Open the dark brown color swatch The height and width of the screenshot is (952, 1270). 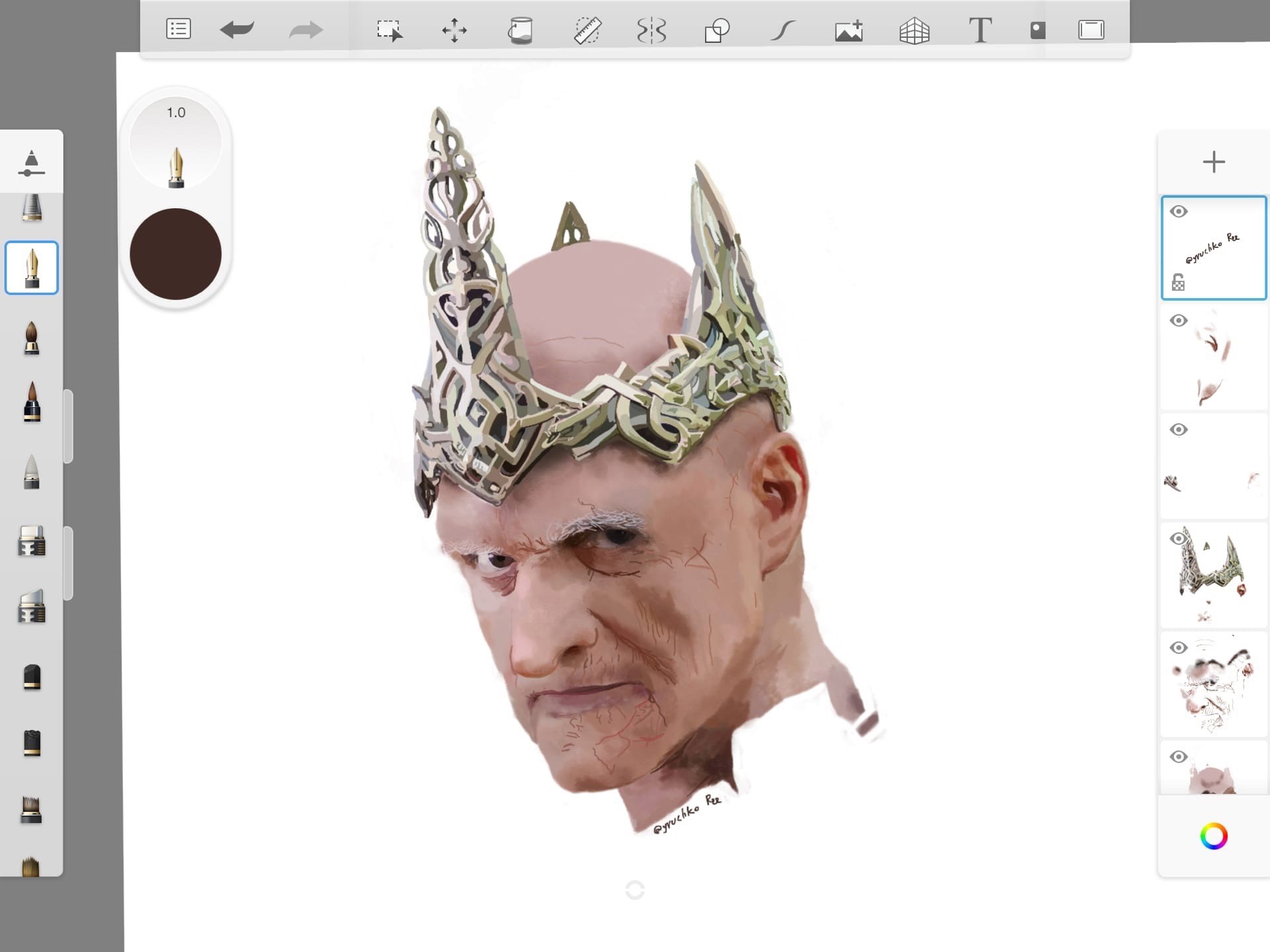coord(175,254)
